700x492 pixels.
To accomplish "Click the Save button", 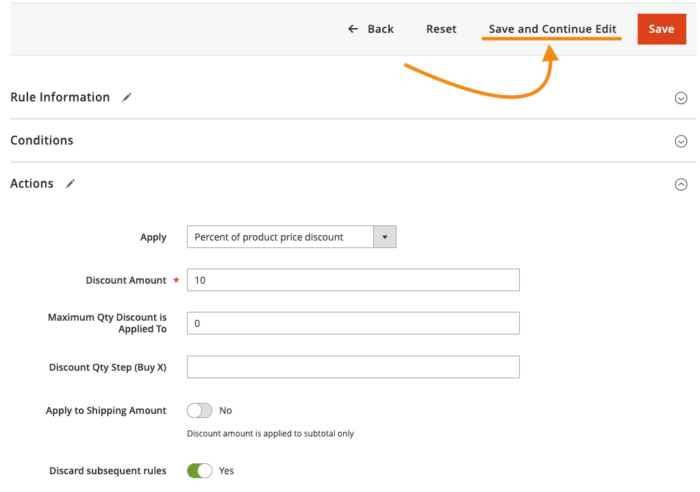I will (x=662, y=29).
